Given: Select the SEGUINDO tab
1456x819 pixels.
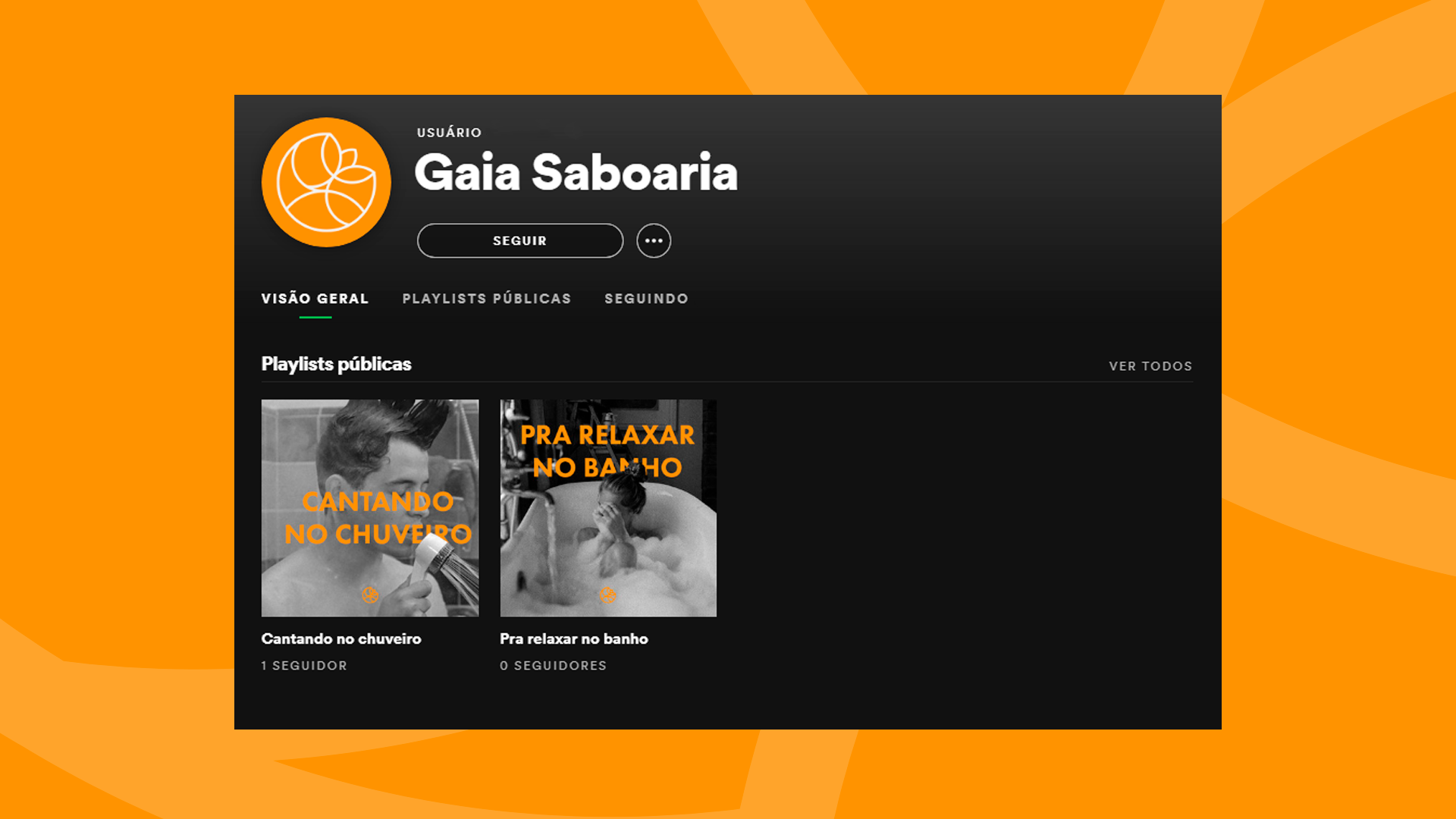Looking at the screenshot, I should coord(646,299).
